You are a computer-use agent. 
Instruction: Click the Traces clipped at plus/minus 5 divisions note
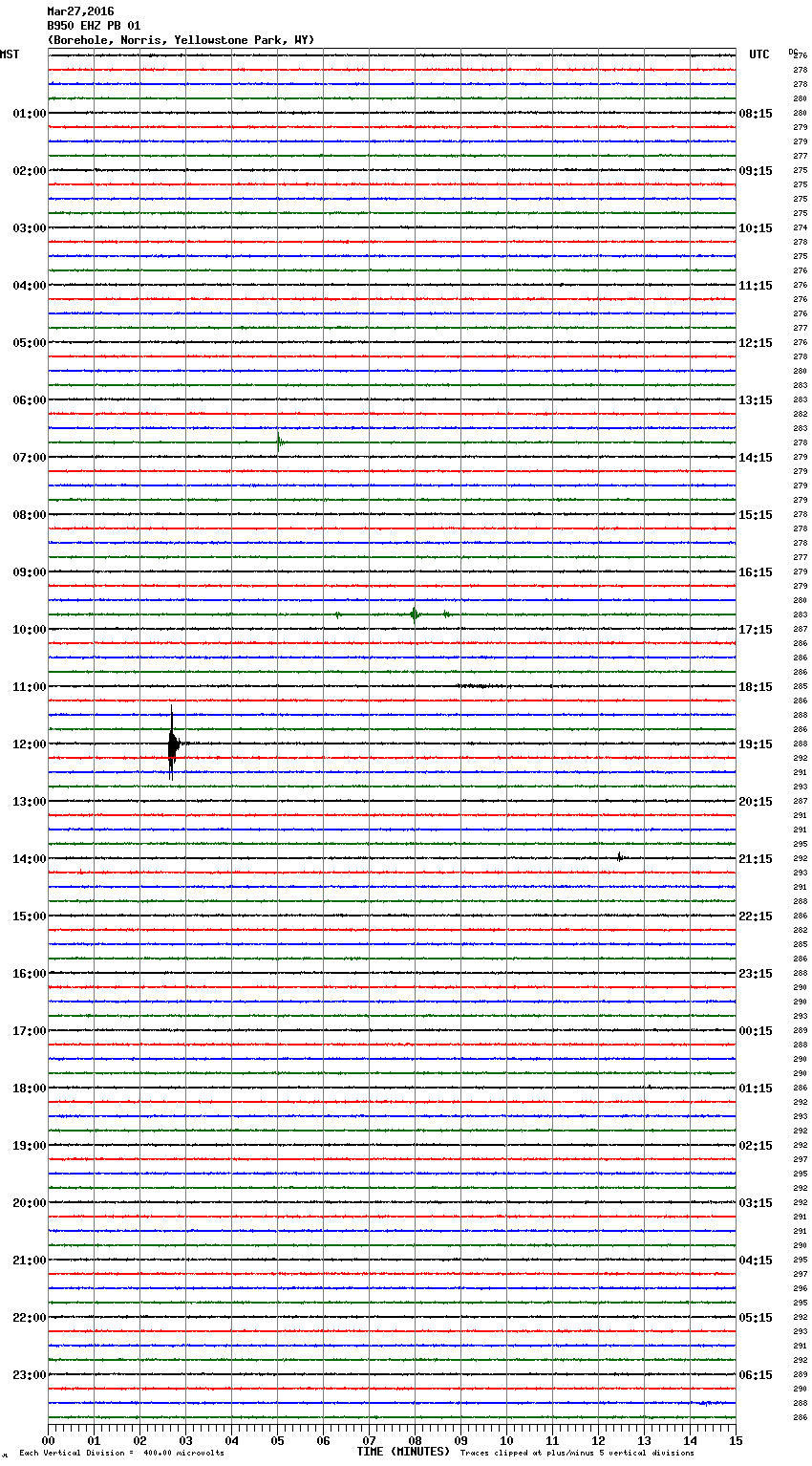577,1454
